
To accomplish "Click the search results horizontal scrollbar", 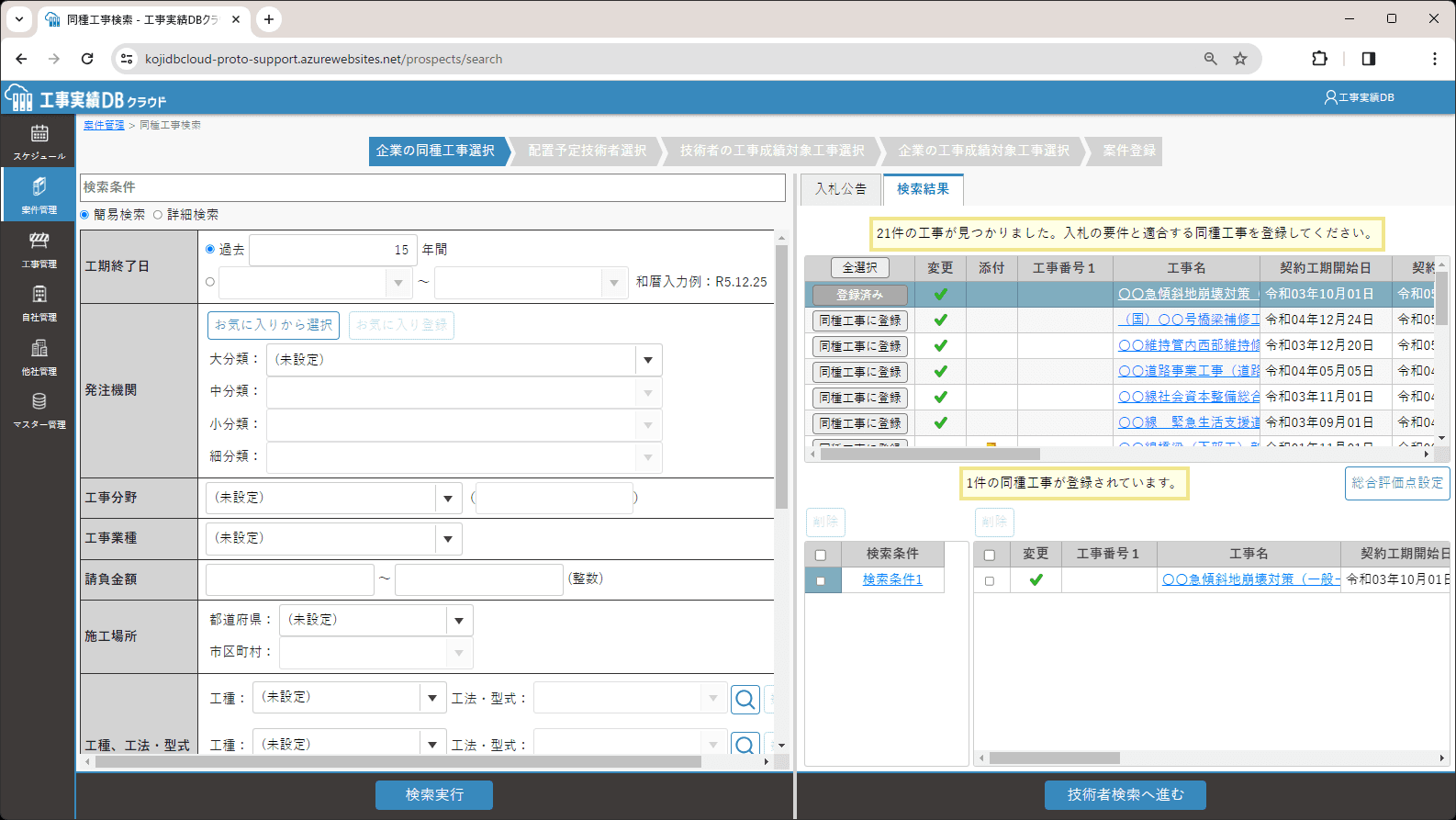I will [930, 454].
